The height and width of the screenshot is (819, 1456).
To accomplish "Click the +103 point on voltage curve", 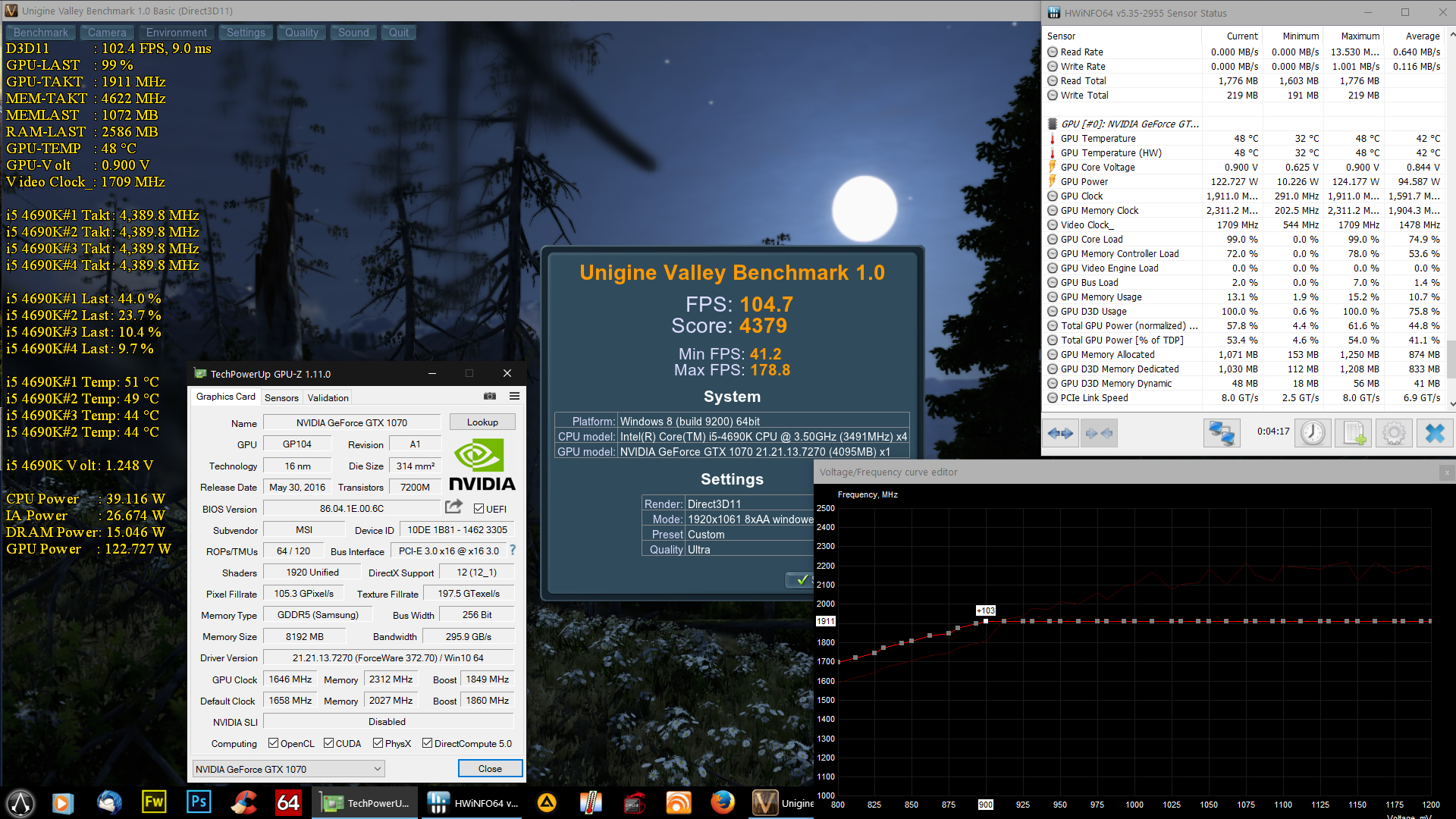I will [x=985, y=621].
